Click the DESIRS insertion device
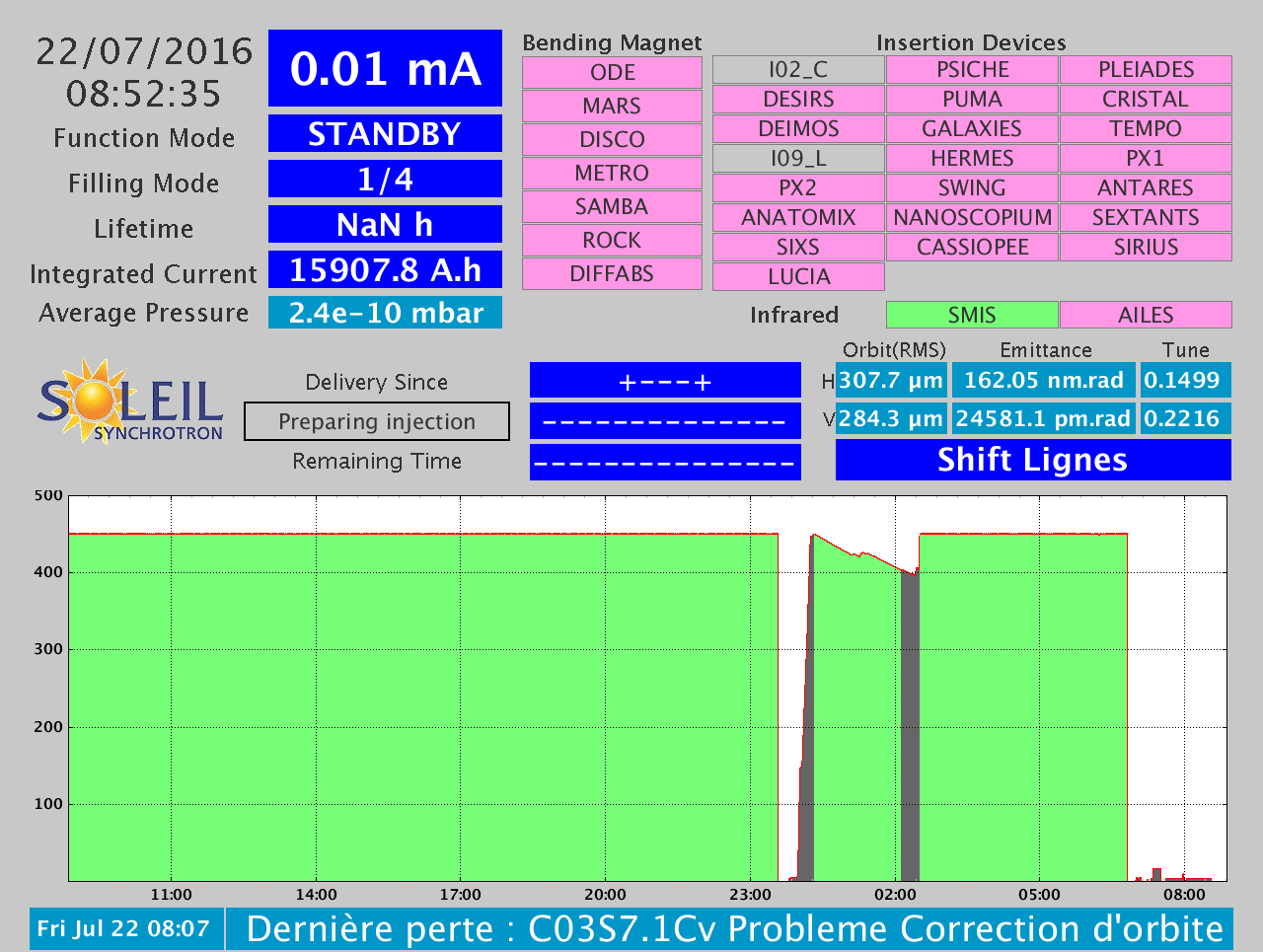Screen dimensions: 1263x952 pos(798,100)
